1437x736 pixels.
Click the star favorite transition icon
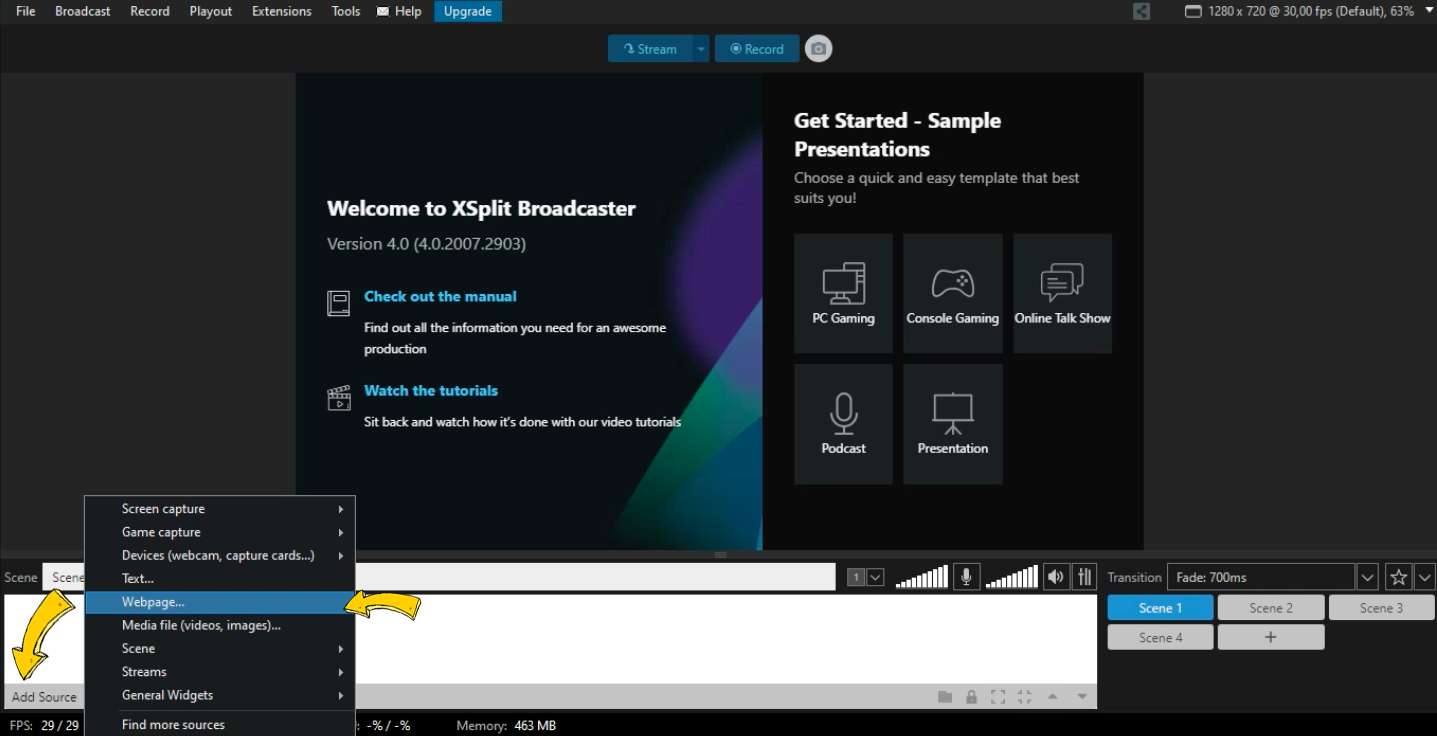1398,577
